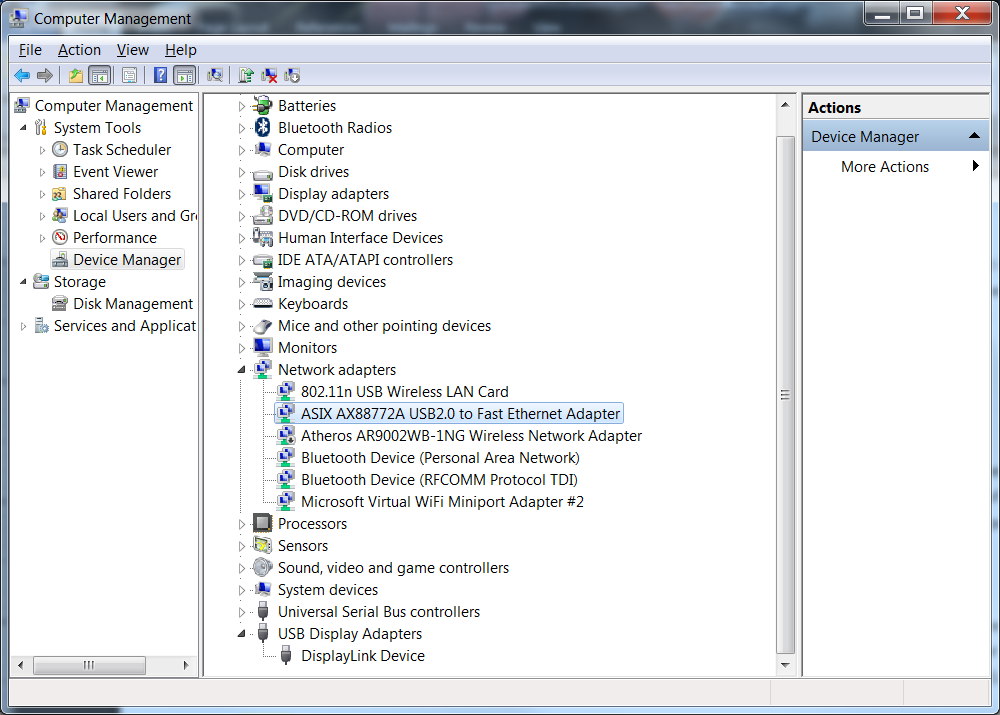This screenshot has height=715, width=1000.
Task: Collapse the Storage node
Action: click(24, 281)
